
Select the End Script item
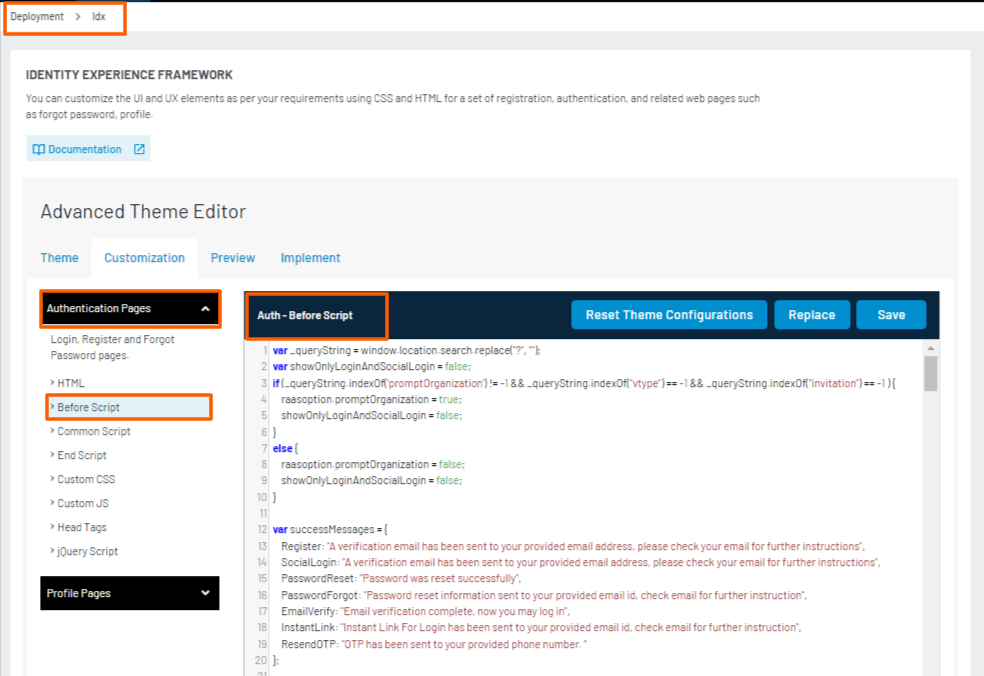click(x=82, y=455)
